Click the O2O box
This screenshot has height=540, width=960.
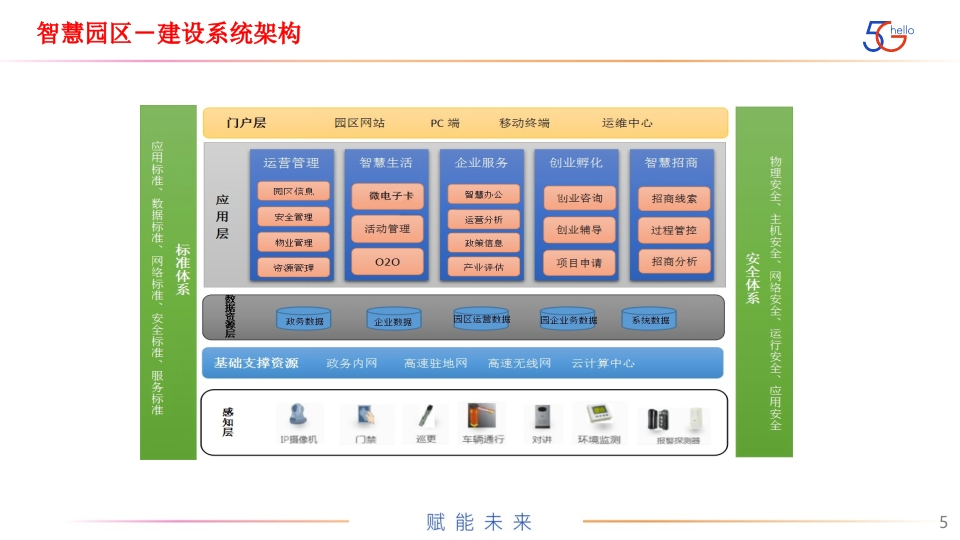[x=388, y=262]
